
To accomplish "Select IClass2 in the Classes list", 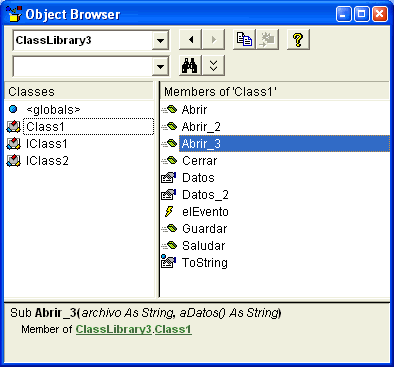I will [47, 161].
